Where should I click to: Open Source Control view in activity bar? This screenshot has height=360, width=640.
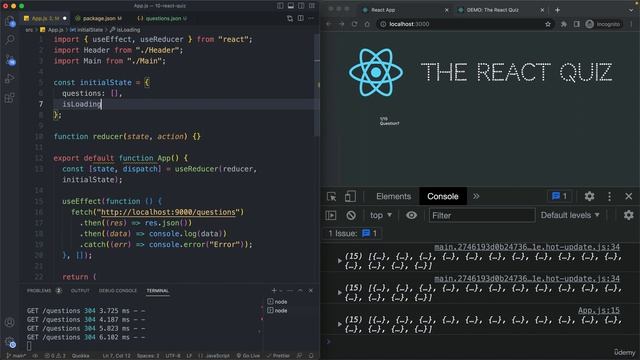pos(10,60)
